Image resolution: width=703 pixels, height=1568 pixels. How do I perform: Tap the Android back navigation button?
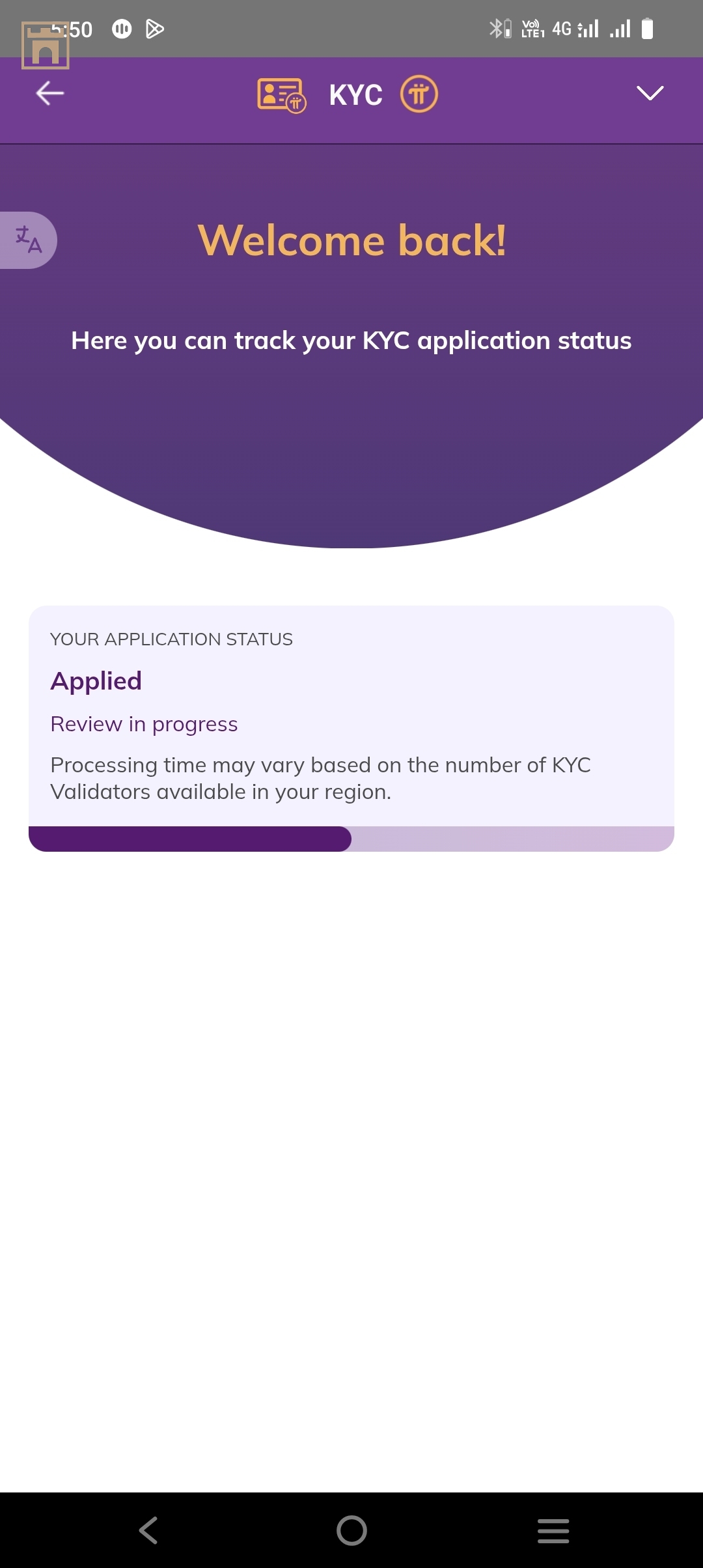[x=148, y=1530]
